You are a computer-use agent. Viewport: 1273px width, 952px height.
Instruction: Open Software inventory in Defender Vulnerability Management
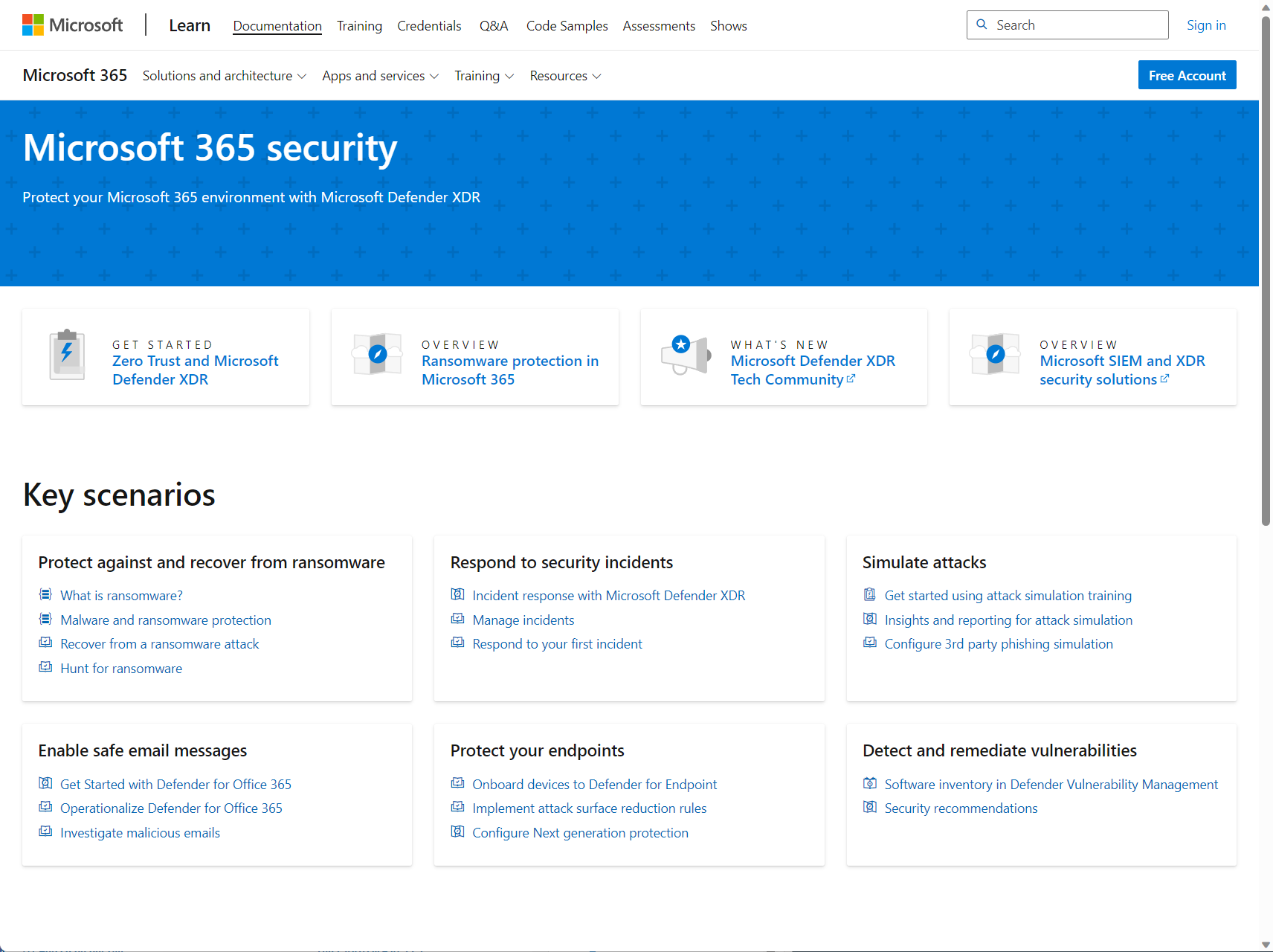coord(1051,784)
